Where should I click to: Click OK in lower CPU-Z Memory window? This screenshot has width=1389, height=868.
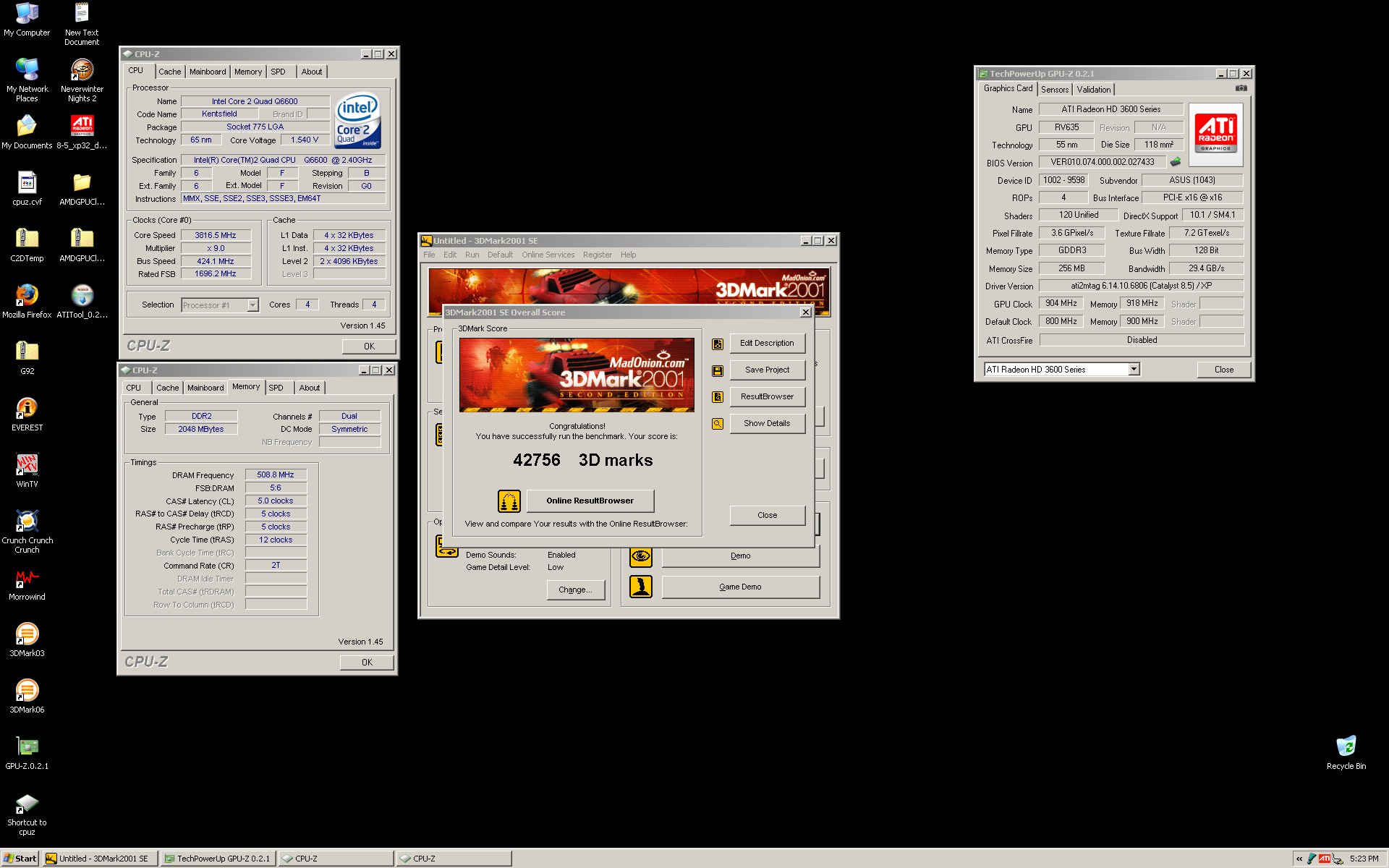tap(367, 663)
